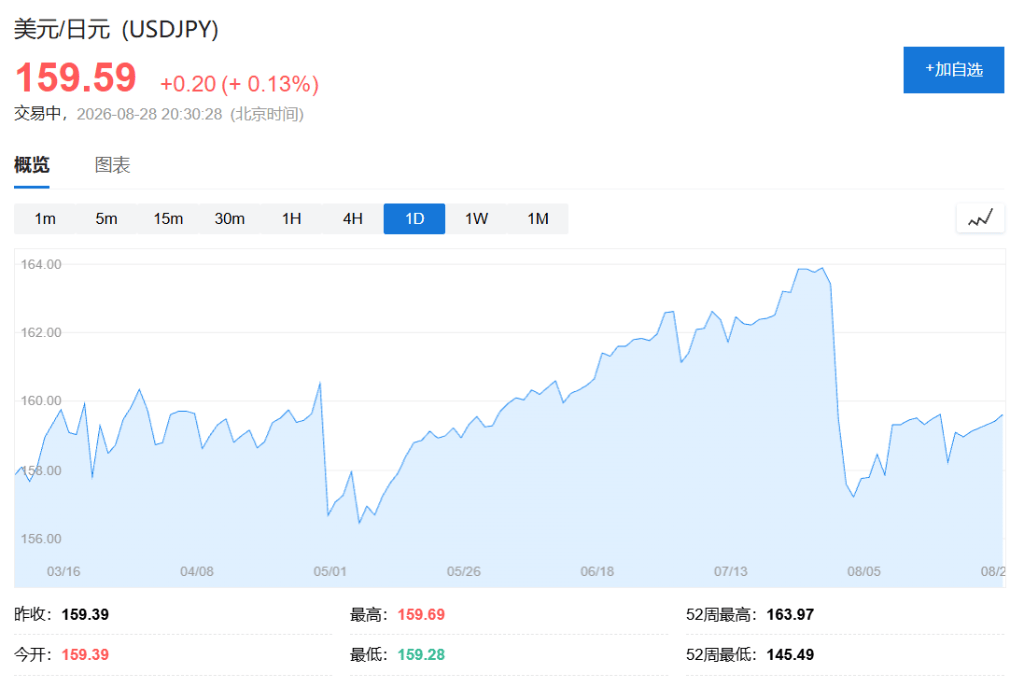Click the 159.59 current price

click(76, 77)
